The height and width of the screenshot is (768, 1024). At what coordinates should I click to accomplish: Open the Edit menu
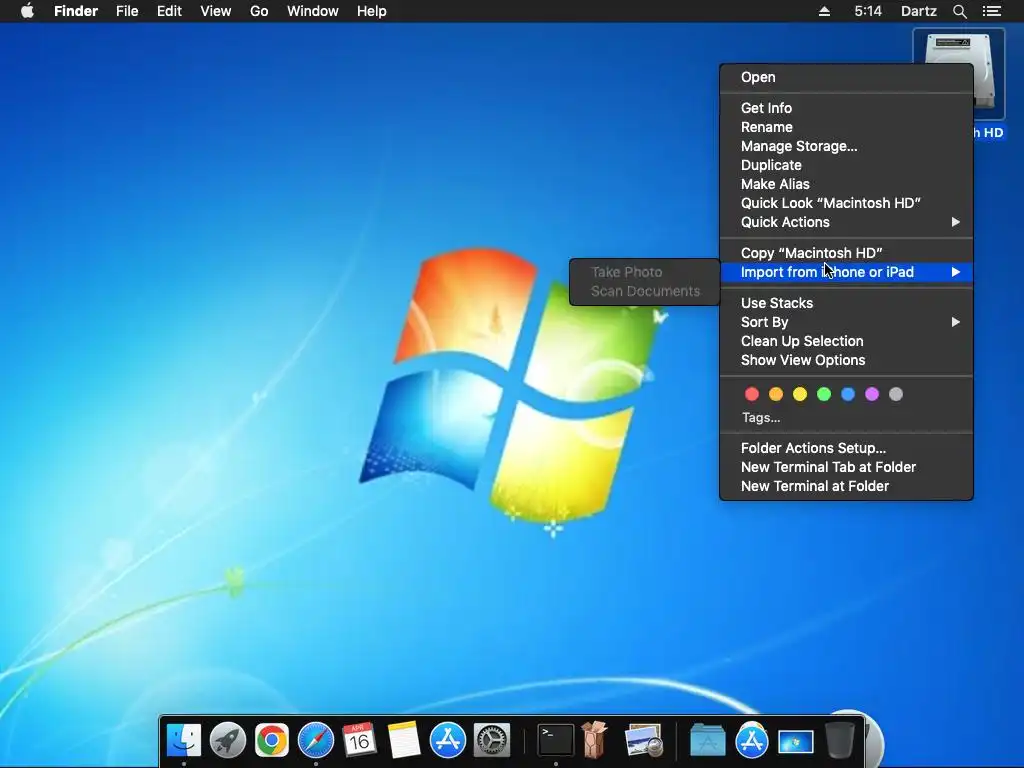pos(169,11)
